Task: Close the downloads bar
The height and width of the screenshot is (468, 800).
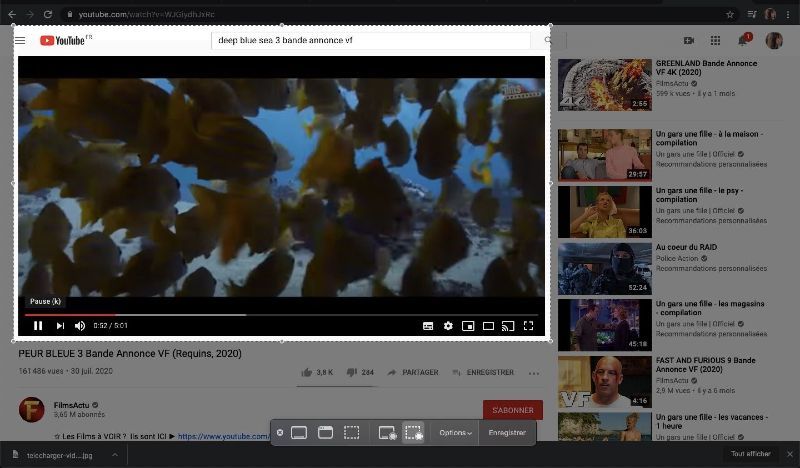Action: (x=790, y=454)
